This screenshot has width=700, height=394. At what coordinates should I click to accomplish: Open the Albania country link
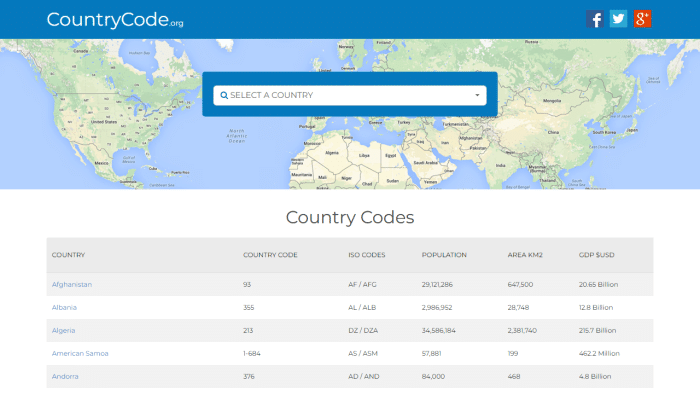pos(64,307)
